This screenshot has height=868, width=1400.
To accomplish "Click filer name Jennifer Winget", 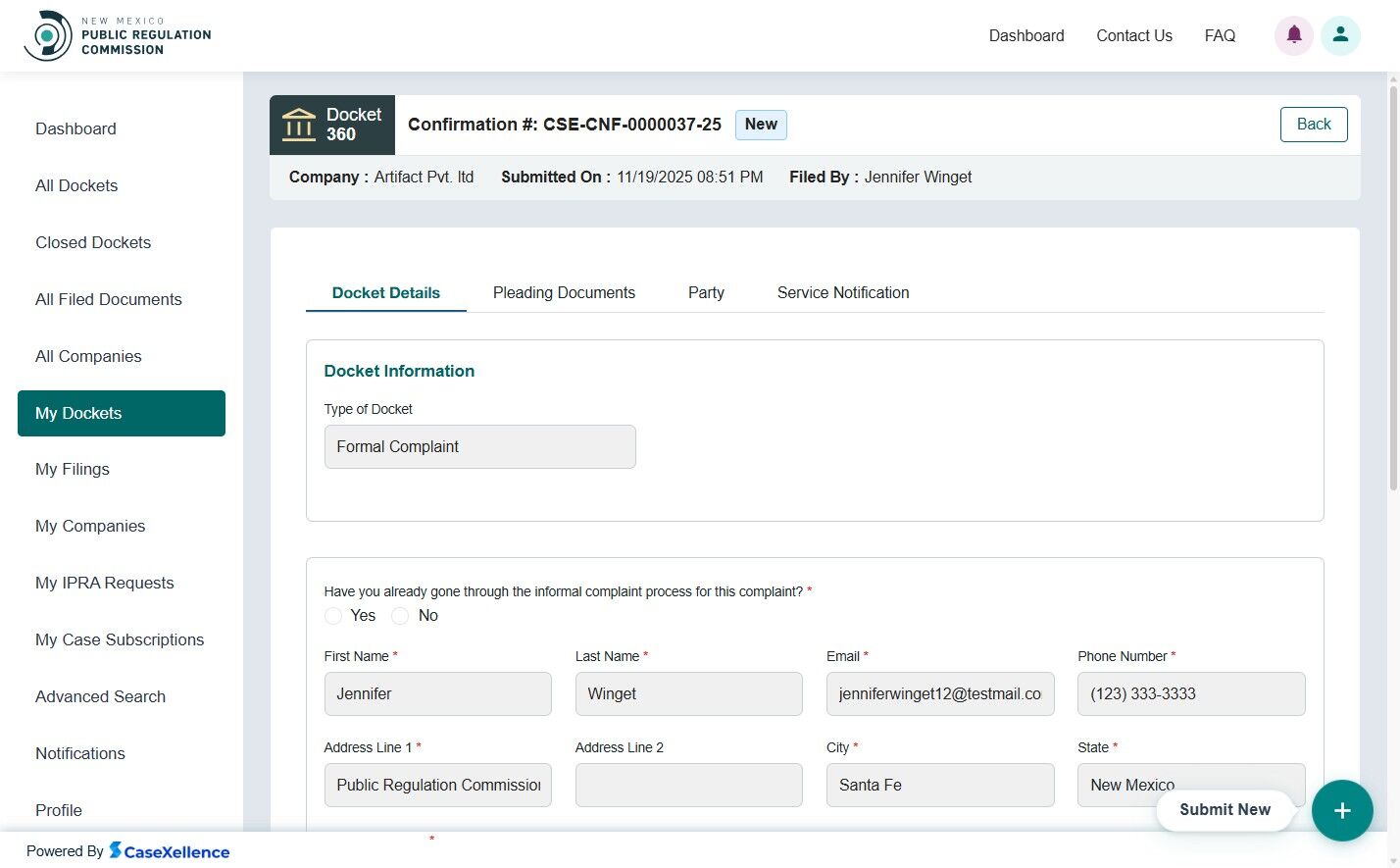I will (918, 177).
